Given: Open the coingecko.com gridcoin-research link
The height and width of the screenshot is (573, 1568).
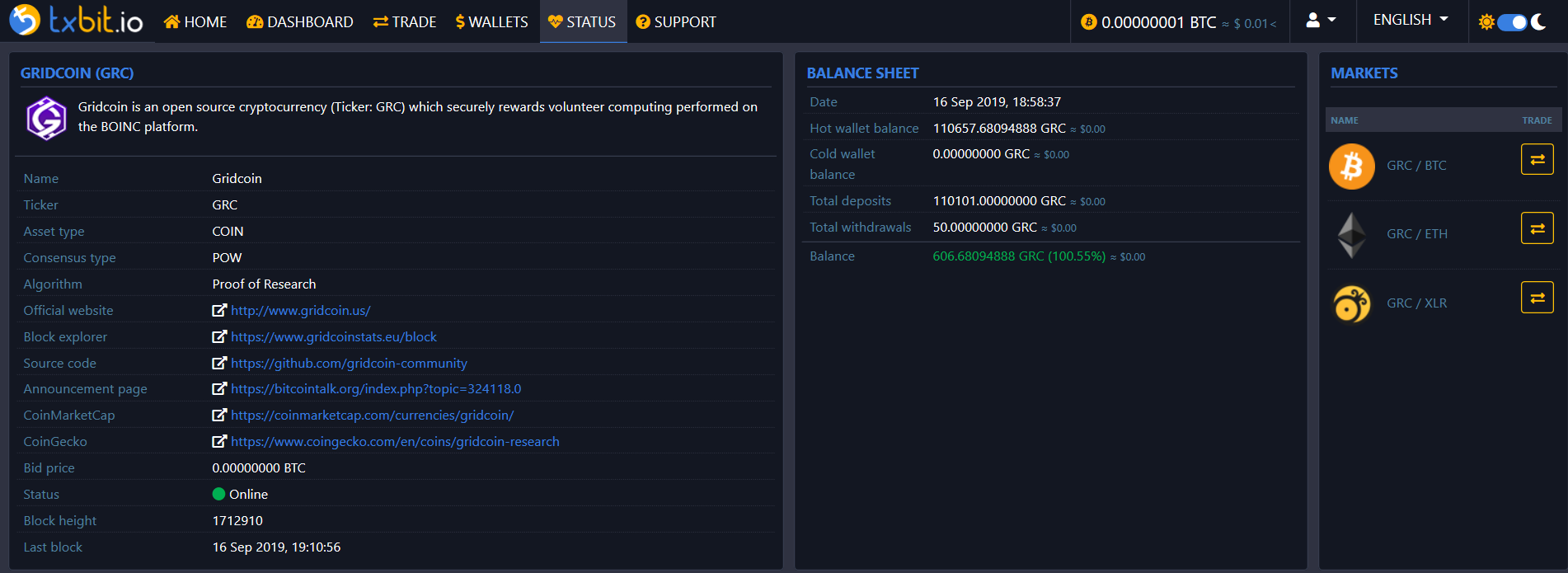Looking at the screenshot, I should pos(395,442).
